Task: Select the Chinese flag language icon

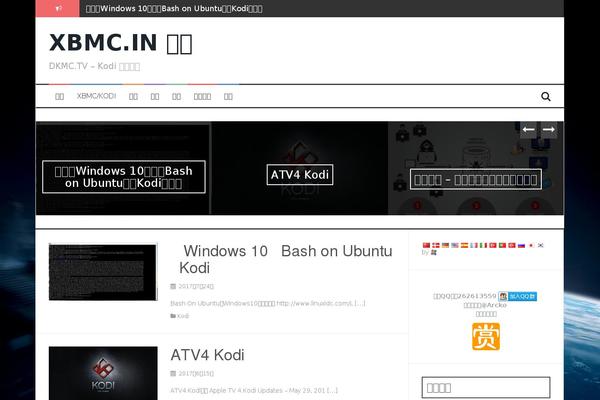Action: [x=426, y=245]
